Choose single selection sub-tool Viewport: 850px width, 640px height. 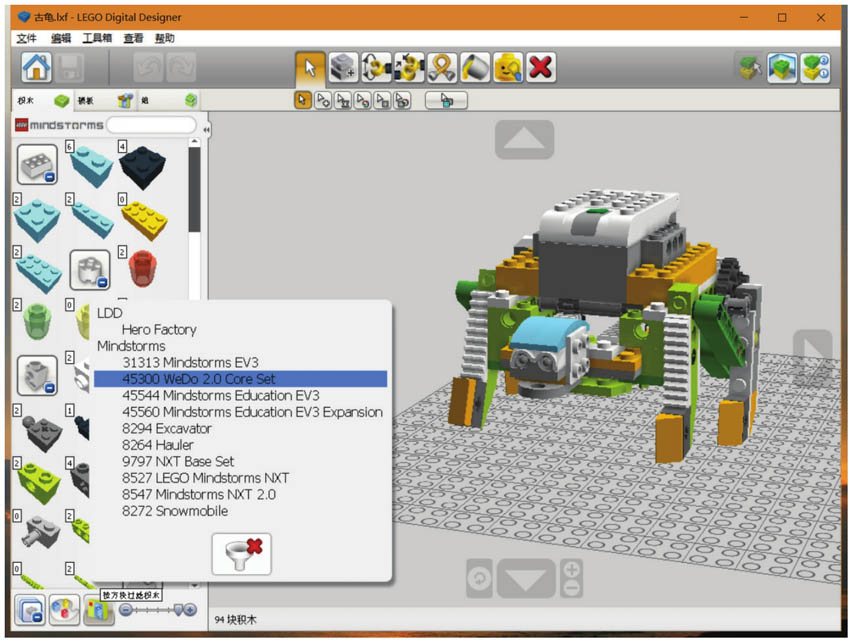303,100
